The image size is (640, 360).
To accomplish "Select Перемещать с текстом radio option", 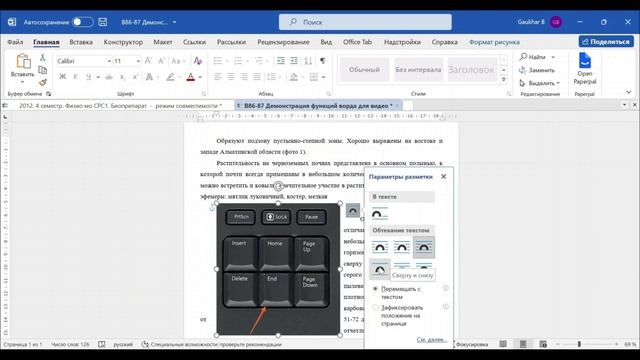I will click(375, 289).
